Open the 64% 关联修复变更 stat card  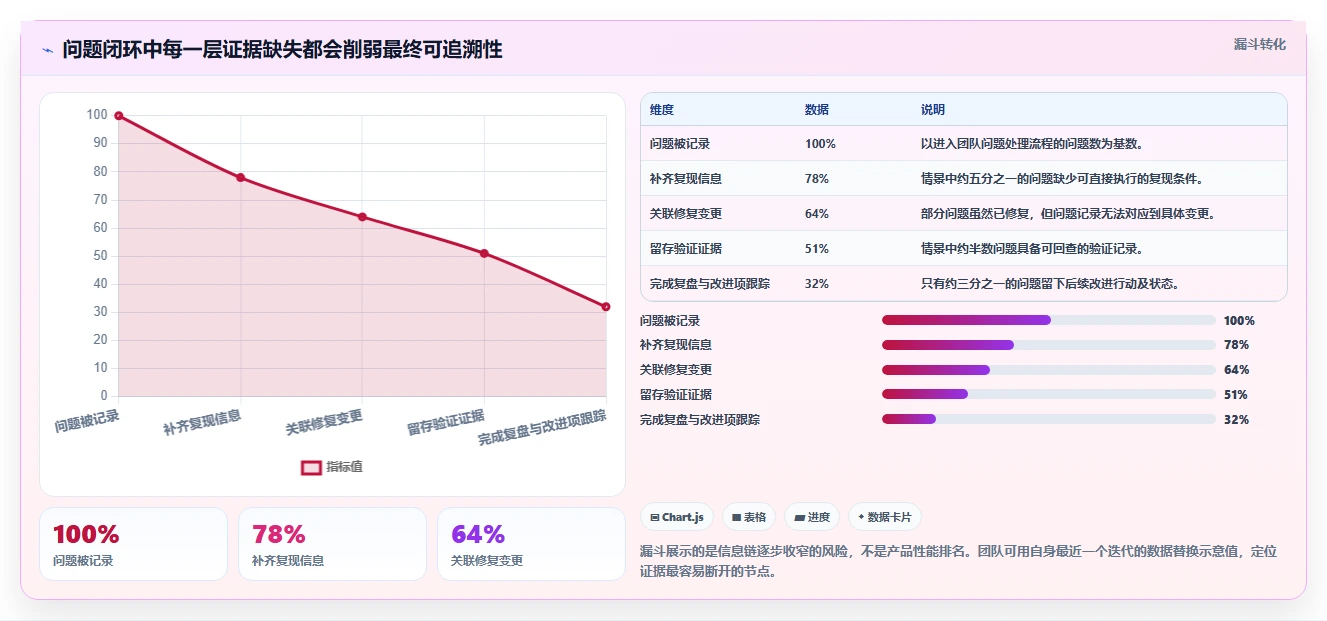531,544
